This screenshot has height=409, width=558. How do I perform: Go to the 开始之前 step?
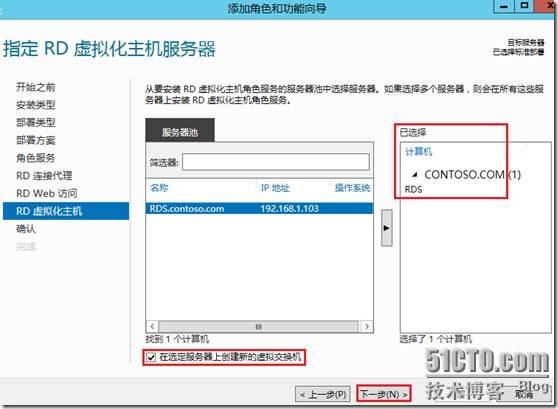[36, 87]
